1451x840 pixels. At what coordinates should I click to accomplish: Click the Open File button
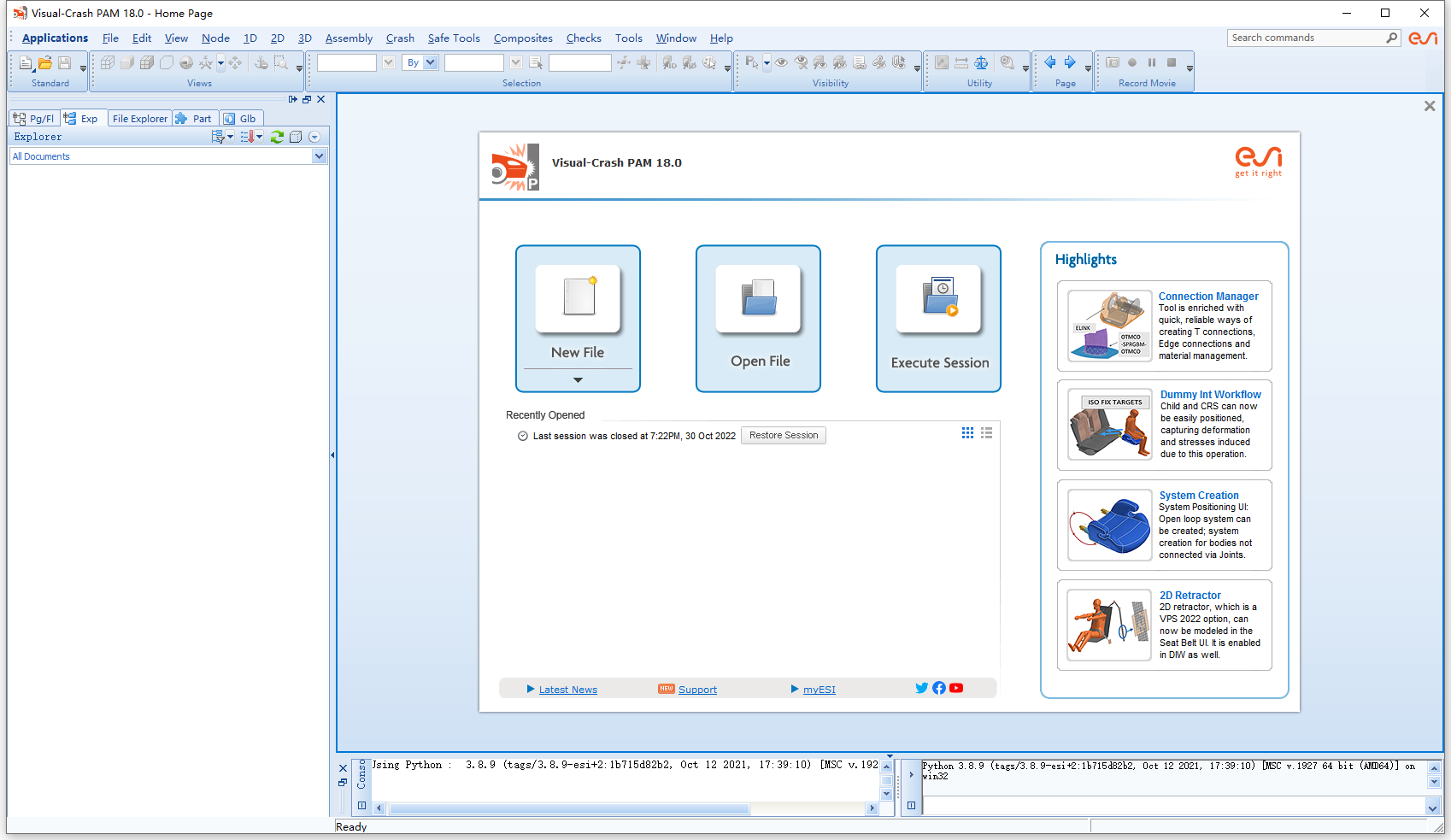(758, 319)
